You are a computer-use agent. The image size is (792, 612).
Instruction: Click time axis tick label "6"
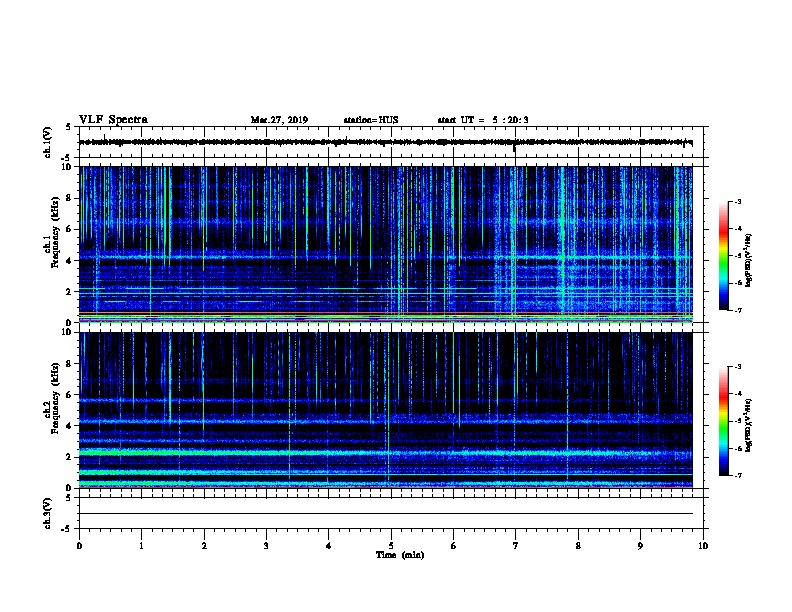click(453, 546)
